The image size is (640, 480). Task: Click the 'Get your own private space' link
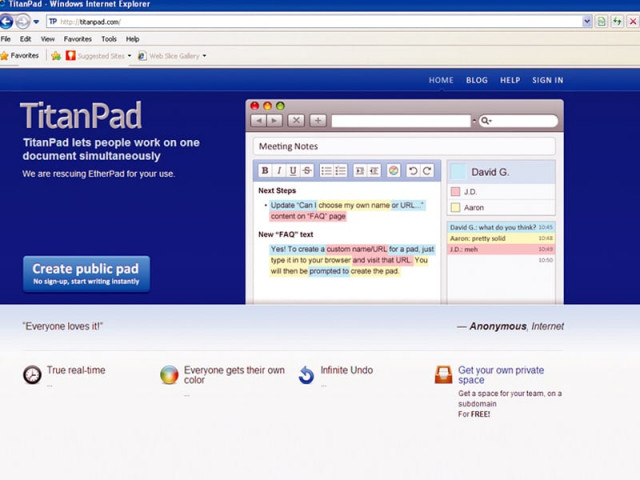(x=501, y=375)
